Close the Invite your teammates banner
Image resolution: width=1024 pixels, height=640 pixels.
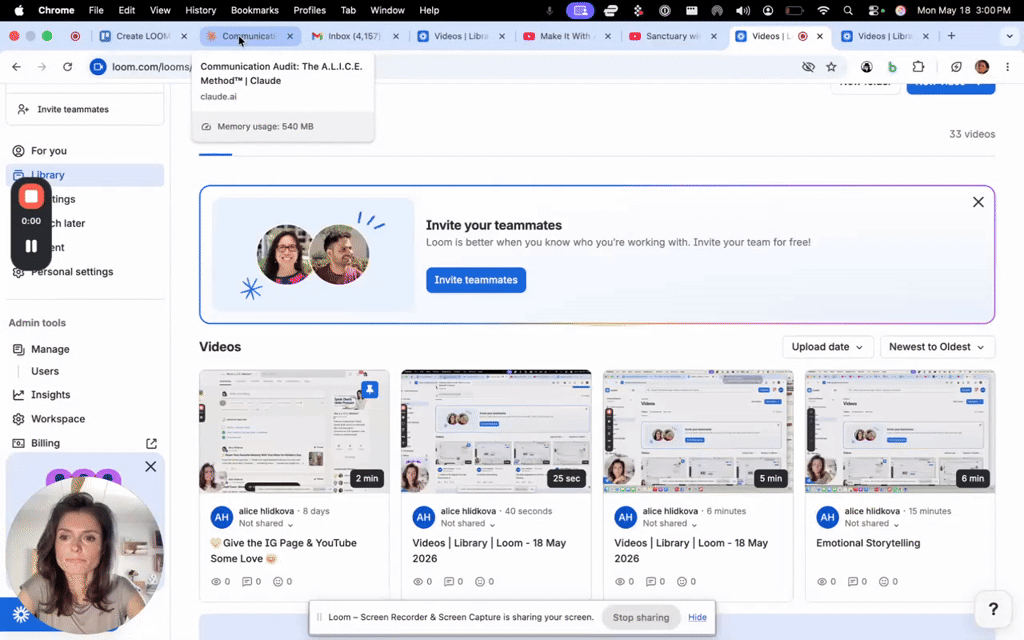pos(978,202)
